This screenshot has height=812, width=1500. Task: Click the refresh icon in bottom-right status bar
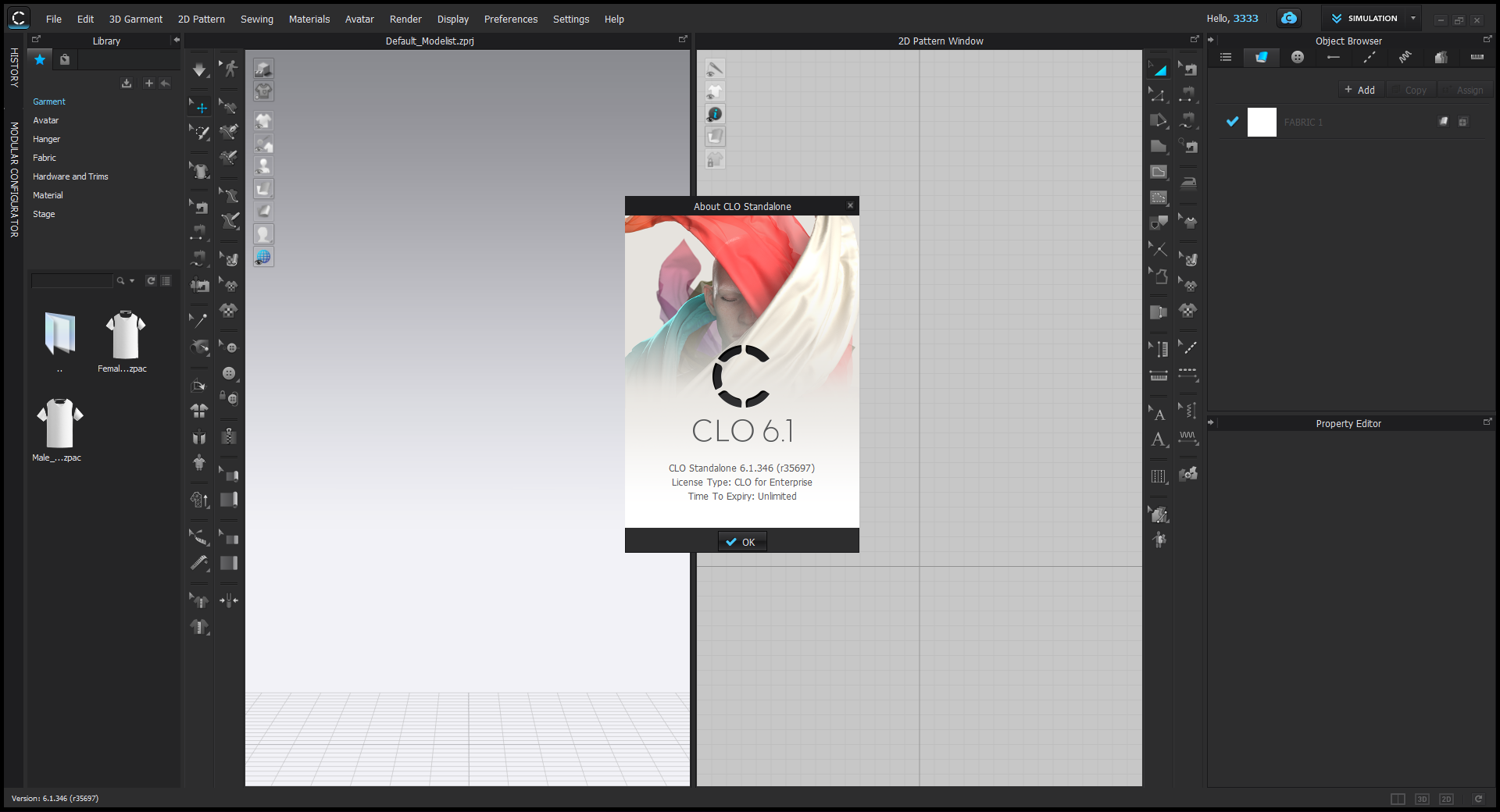[x=1478, y=799]
